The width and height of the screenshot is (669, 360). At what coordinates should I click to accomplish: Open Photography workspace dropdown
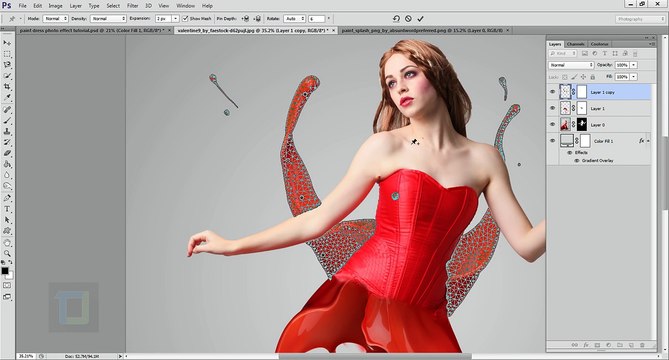click(x=640, y=19)
